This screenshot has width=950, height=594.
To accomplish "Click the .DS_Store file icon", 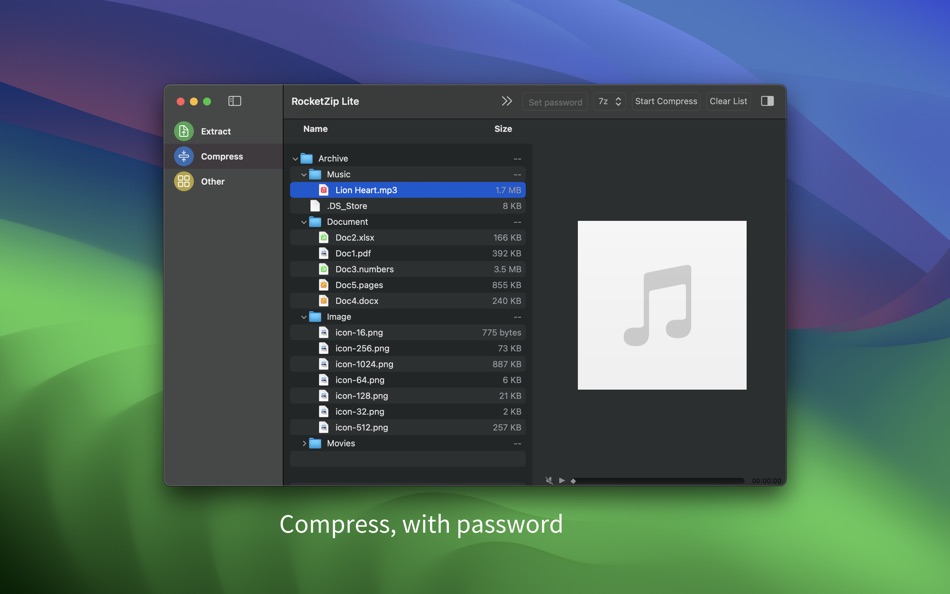I will coord(315,205).
